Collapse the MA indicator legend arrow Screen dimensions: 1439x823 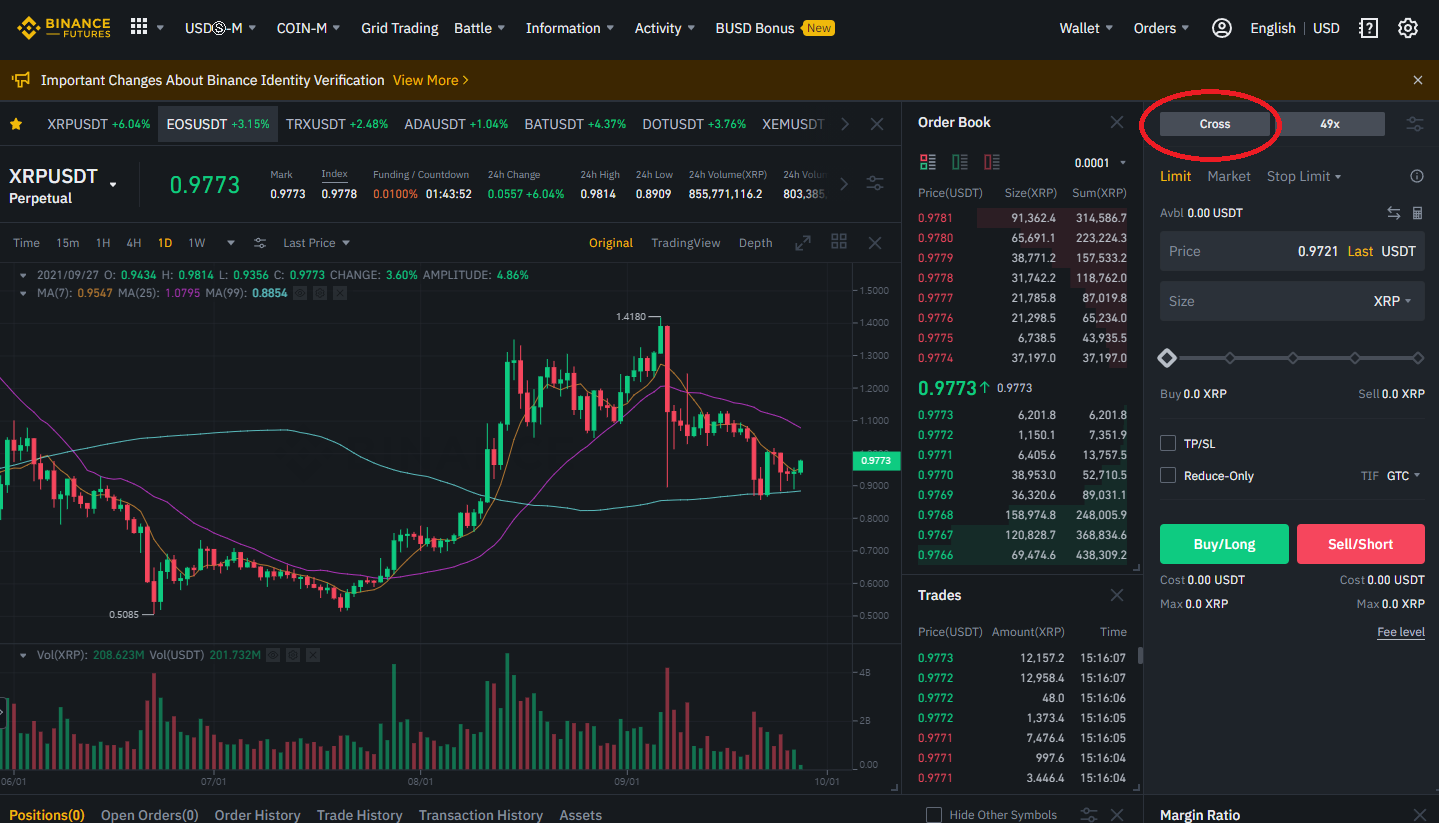(x=25, y=293)
